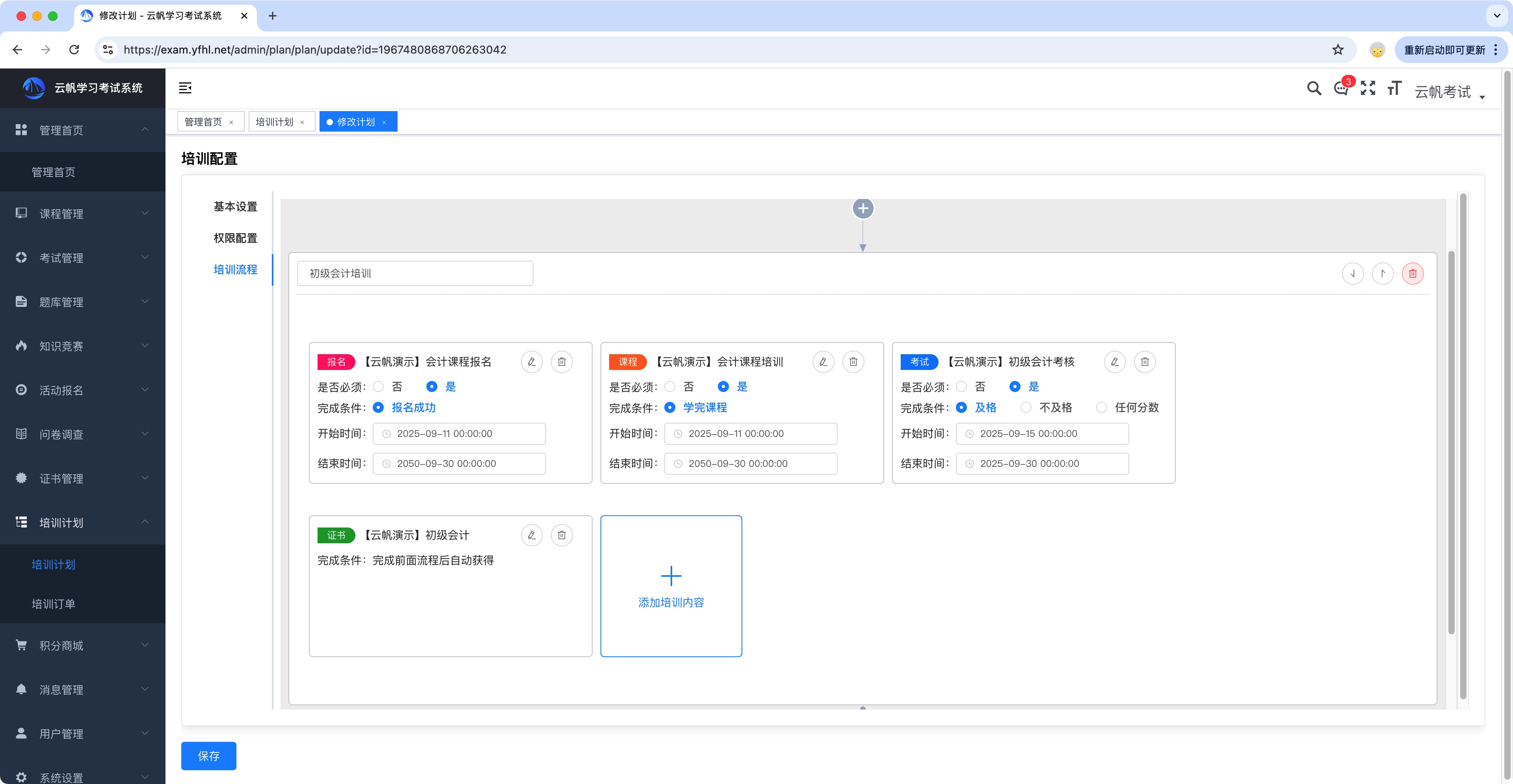Click 添加培训内容 card to add content

(671, 586)
